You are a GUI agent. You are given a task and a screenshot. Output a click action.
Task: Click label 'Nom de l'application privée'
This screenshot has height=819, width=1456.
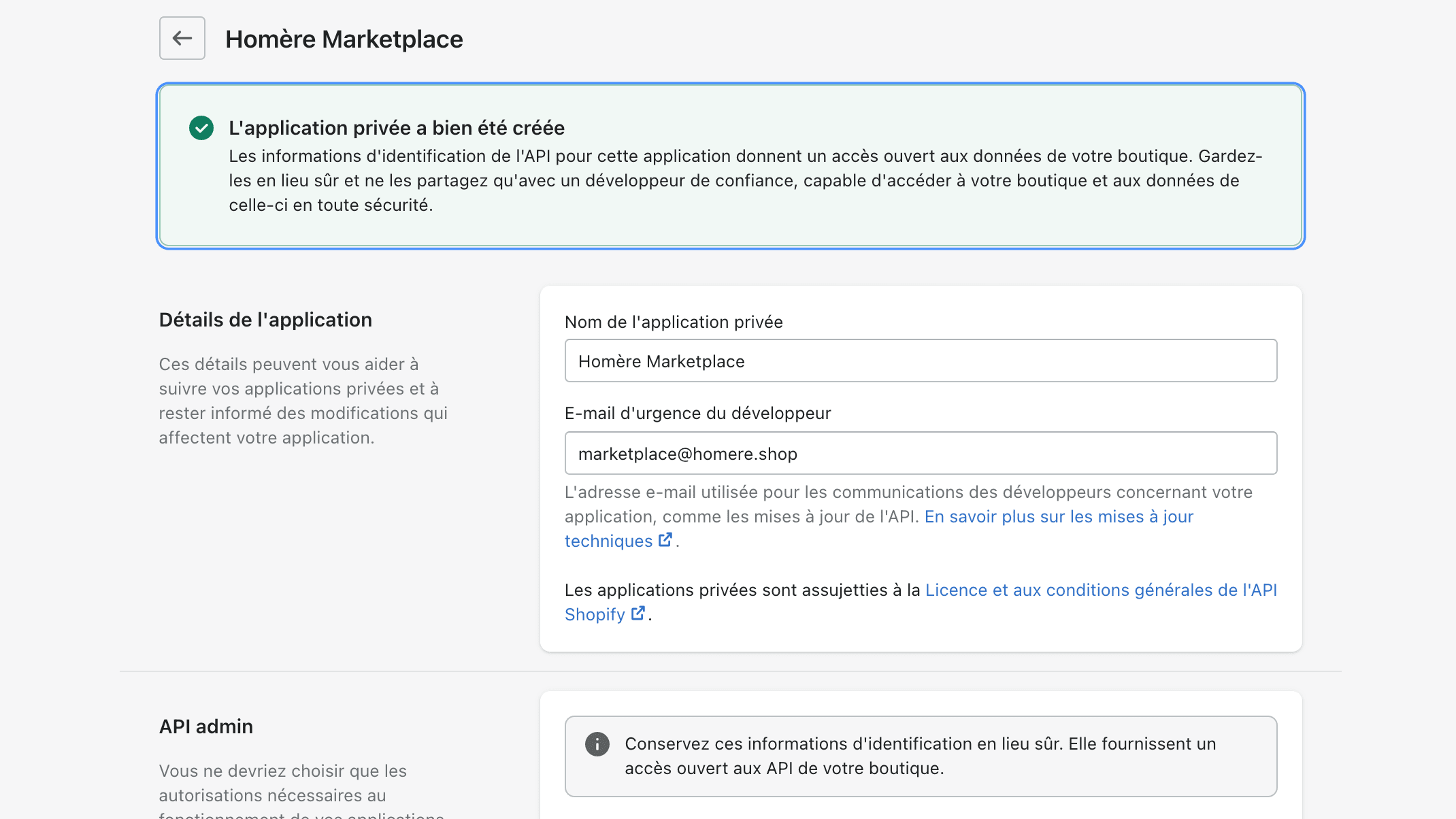point(674,322)
